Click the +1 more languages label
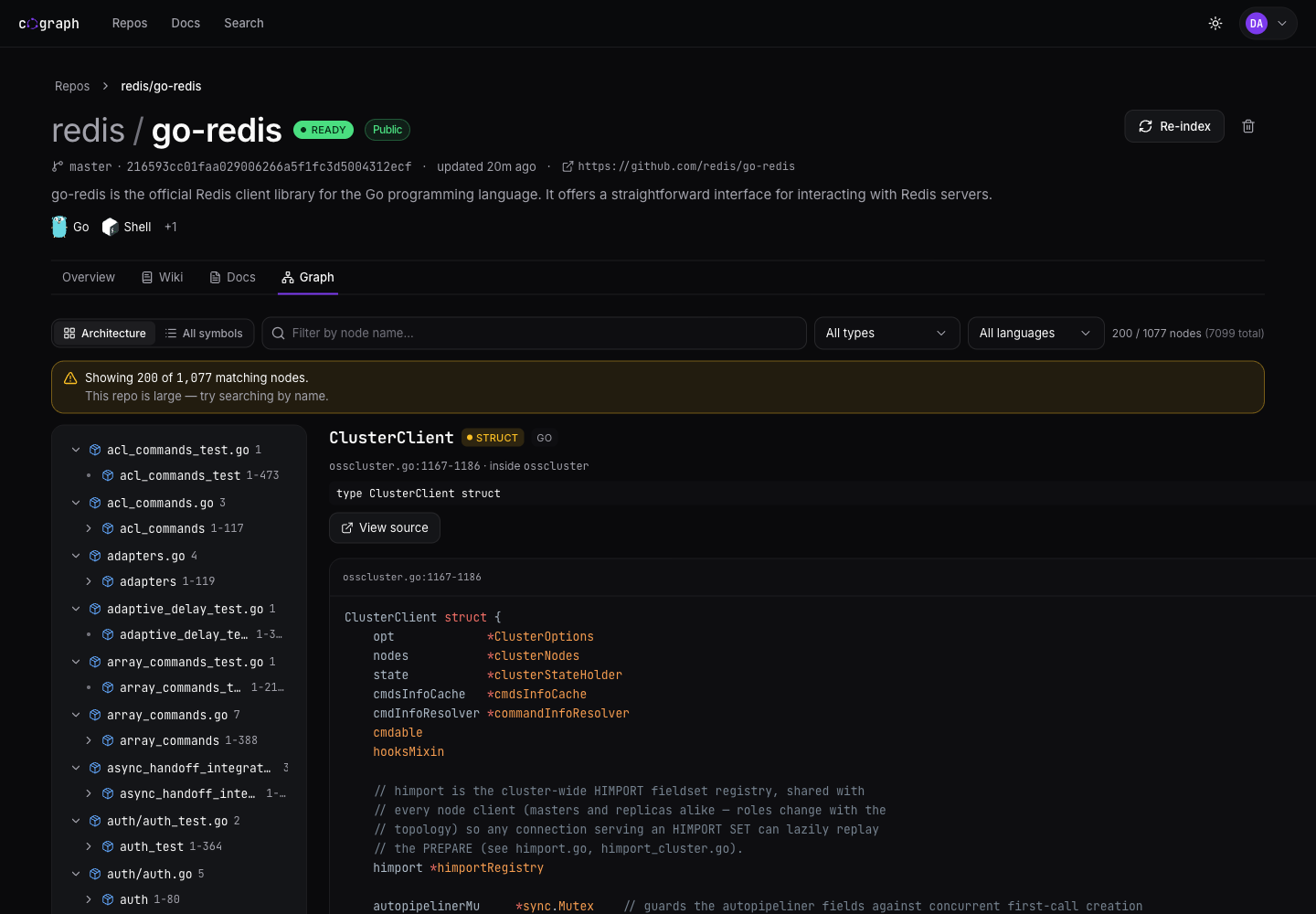Viewport: 1316px width, 914px height. click(x=171, y=227)
